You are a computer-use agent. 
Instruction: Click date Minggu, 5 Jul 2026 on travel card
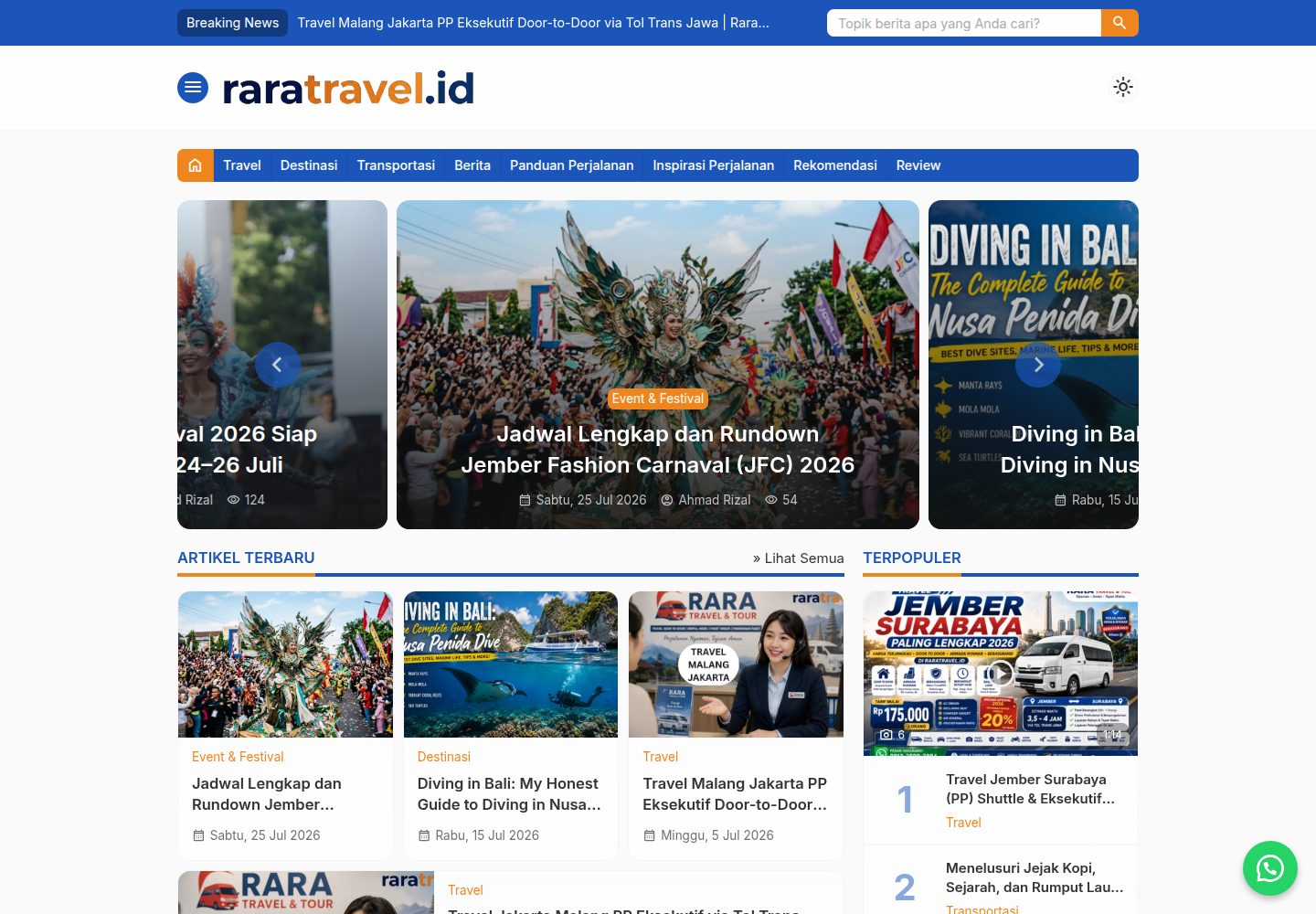point(717,835)
